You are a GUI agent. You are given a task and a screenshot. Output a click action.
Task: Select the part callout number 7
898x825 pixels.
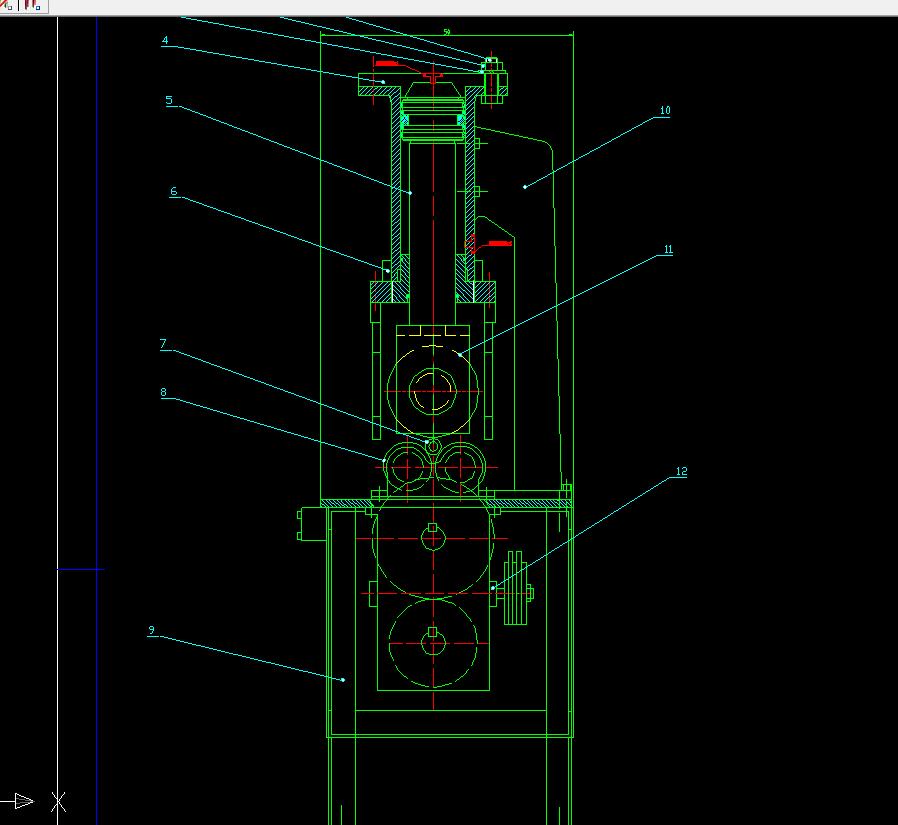(163, 344)
